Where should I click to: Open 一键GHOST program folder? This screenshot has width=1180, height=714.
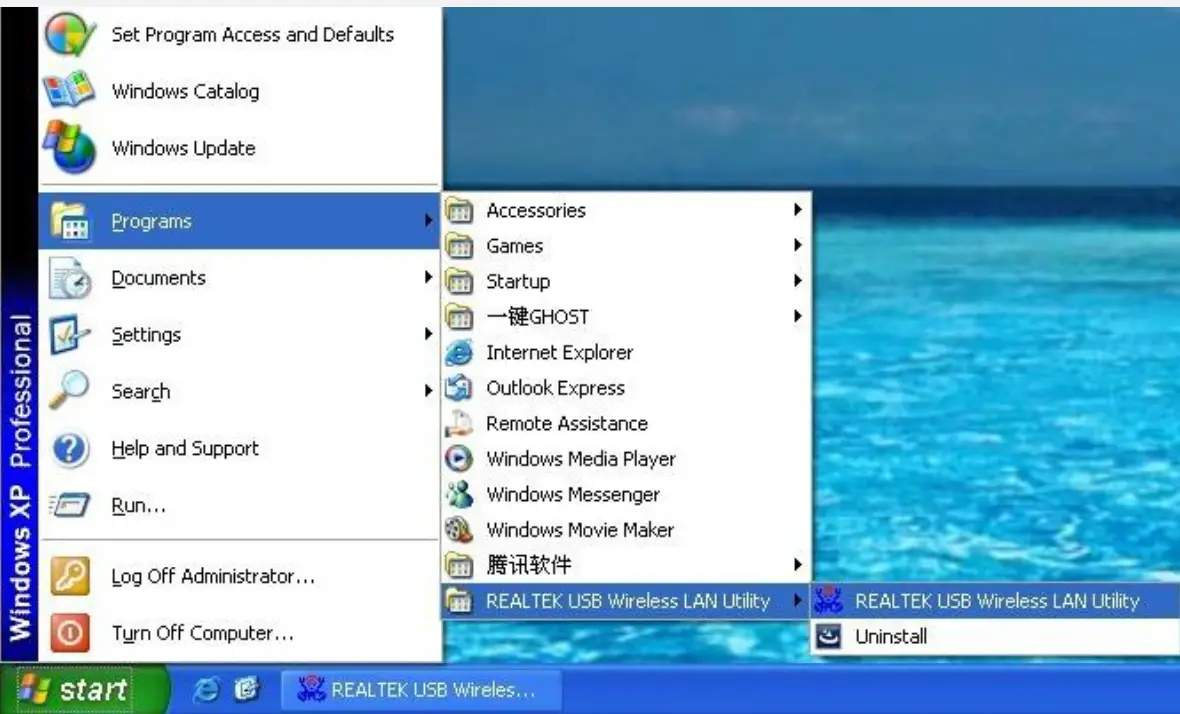coord(626,317)
